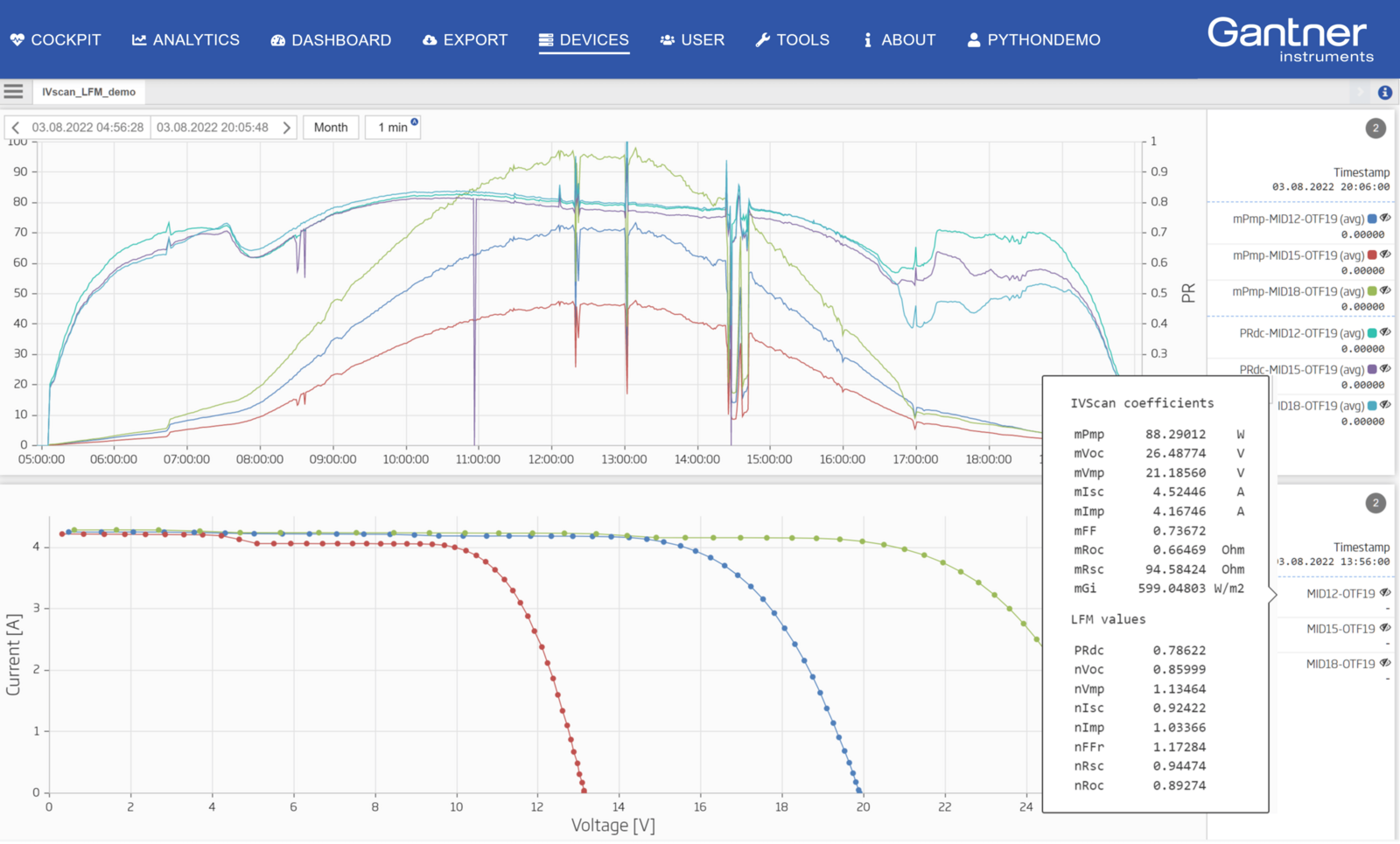Click the lower chart's badge showing 2

[1375, 503]
